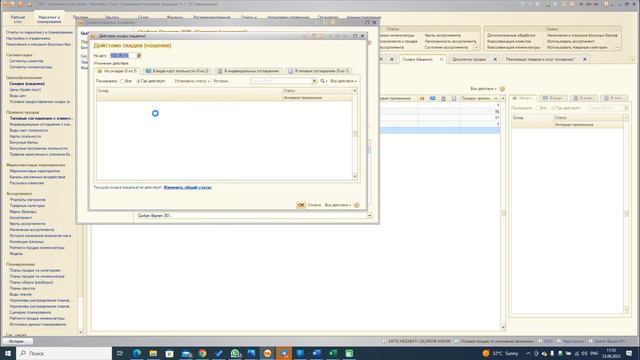
Task: Open Все действия menu at dialog bottom
Action: pos(338,205)
